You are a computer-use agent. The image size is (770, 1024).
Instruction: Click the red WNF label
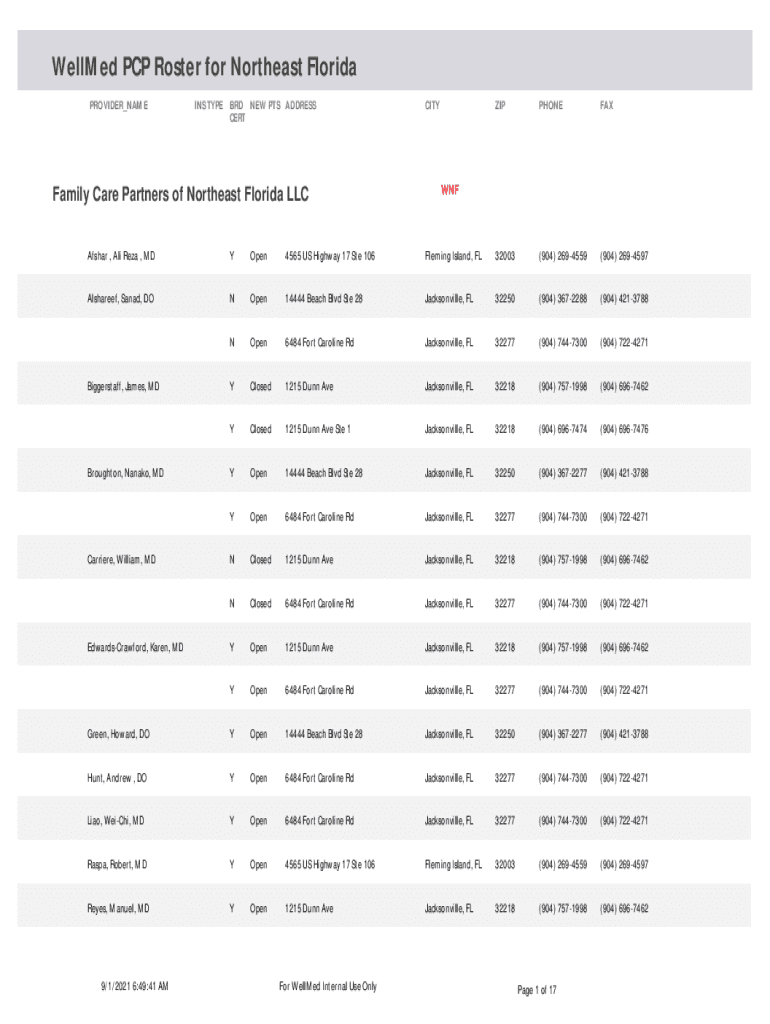pos(450,190)
